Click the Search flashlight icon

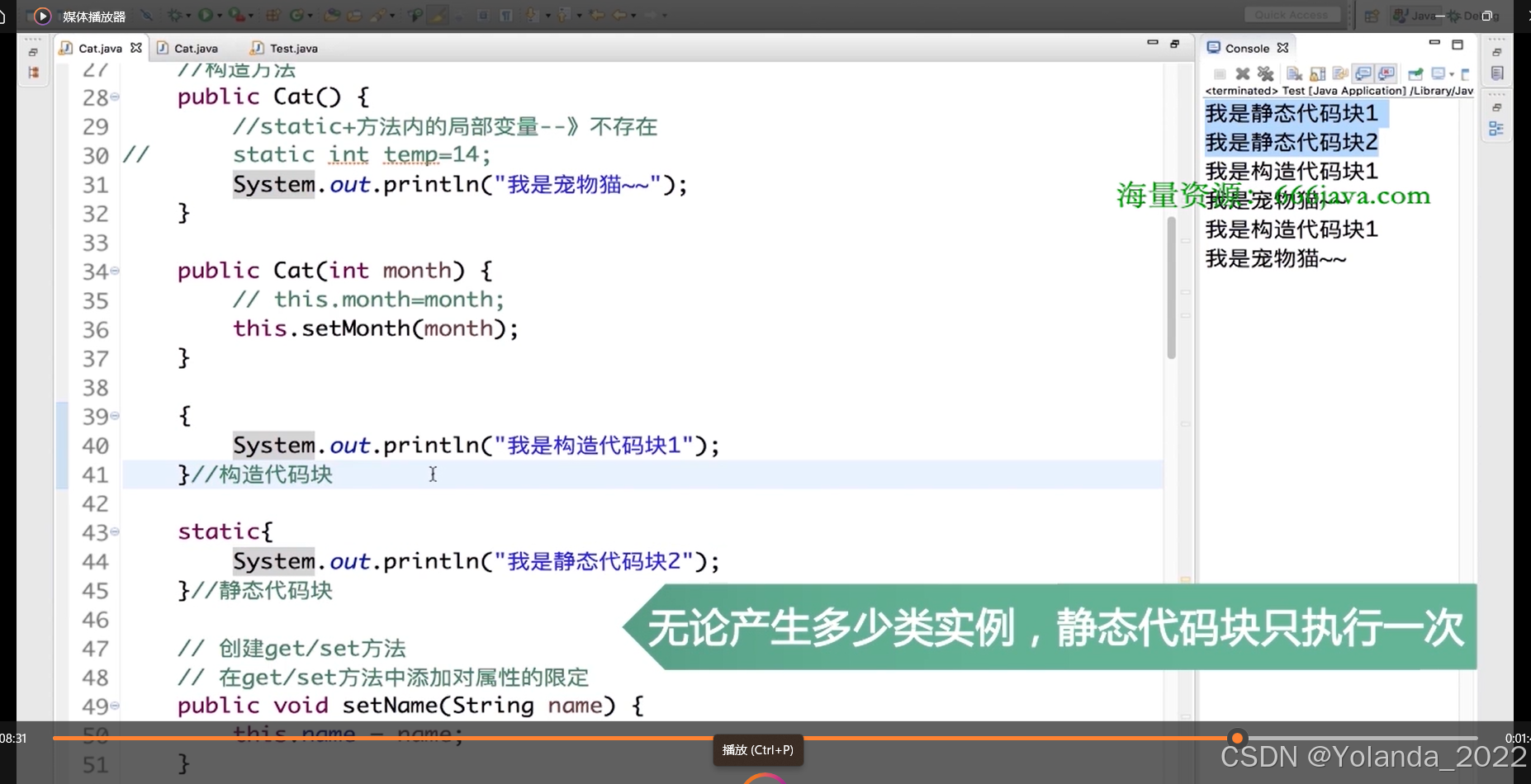tap(379, 15)
